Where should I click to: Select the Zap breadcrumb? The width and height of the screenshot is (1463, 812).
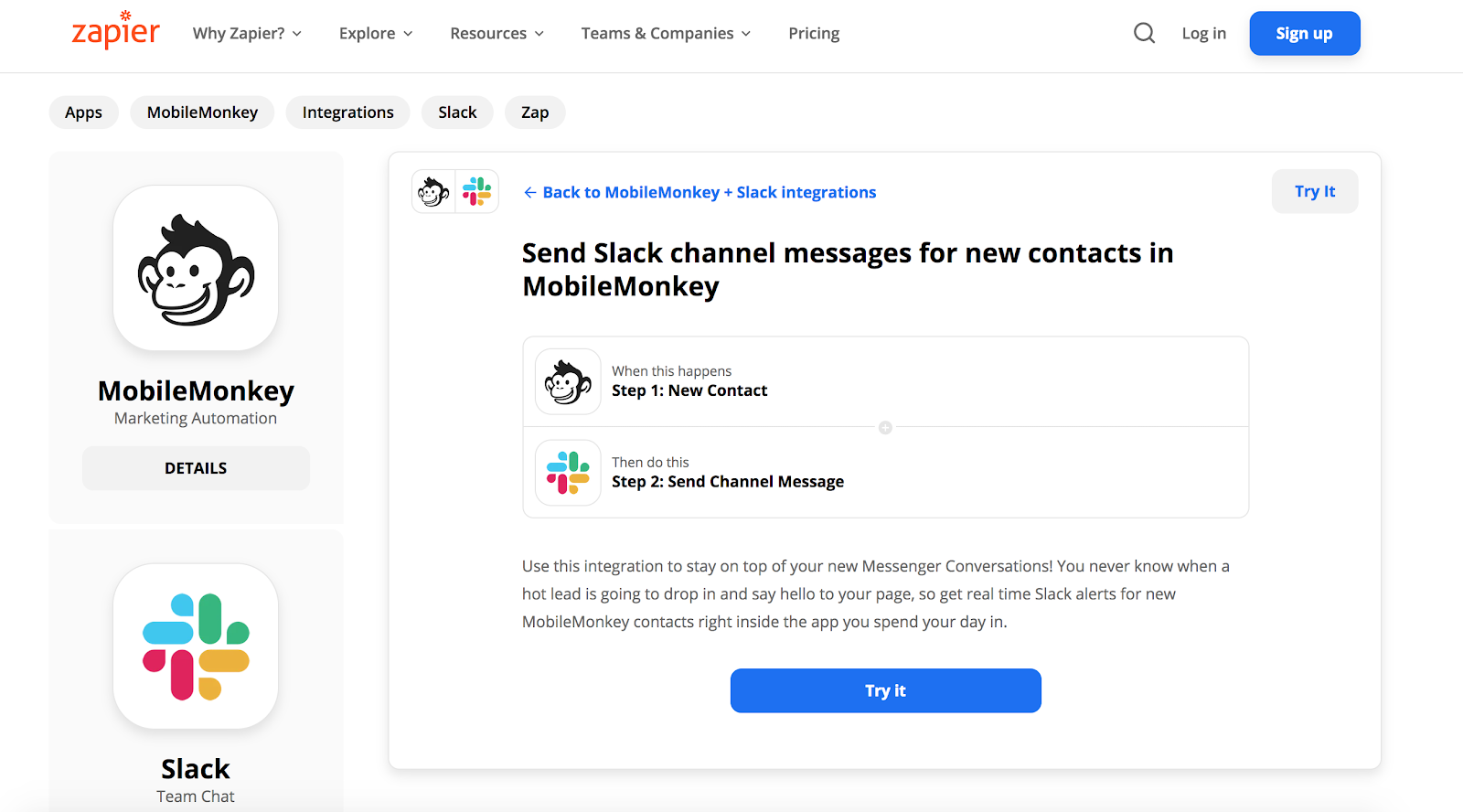[x=535, y=112]
